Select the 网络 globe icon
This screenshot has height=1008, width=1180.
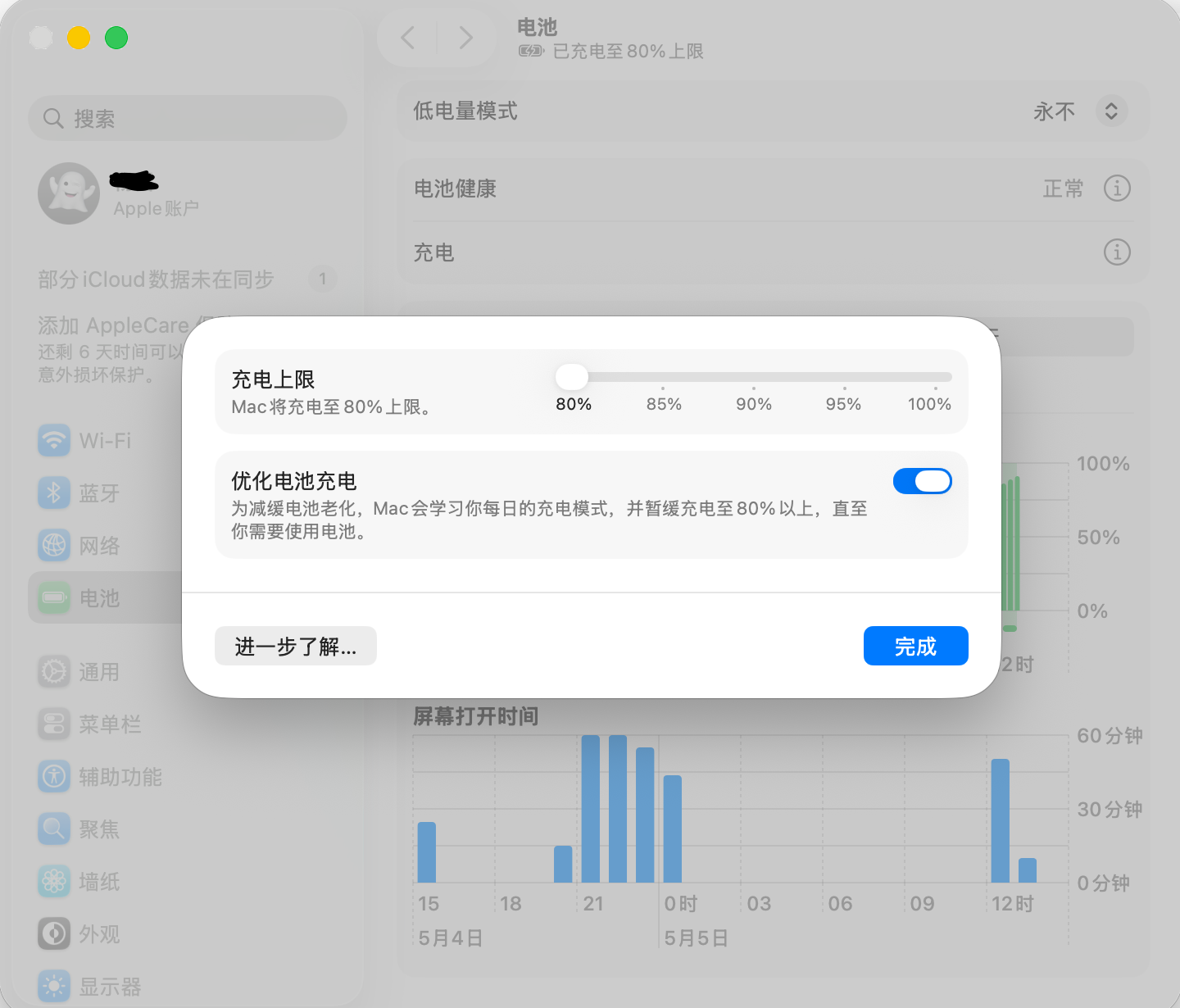[54, 545]
